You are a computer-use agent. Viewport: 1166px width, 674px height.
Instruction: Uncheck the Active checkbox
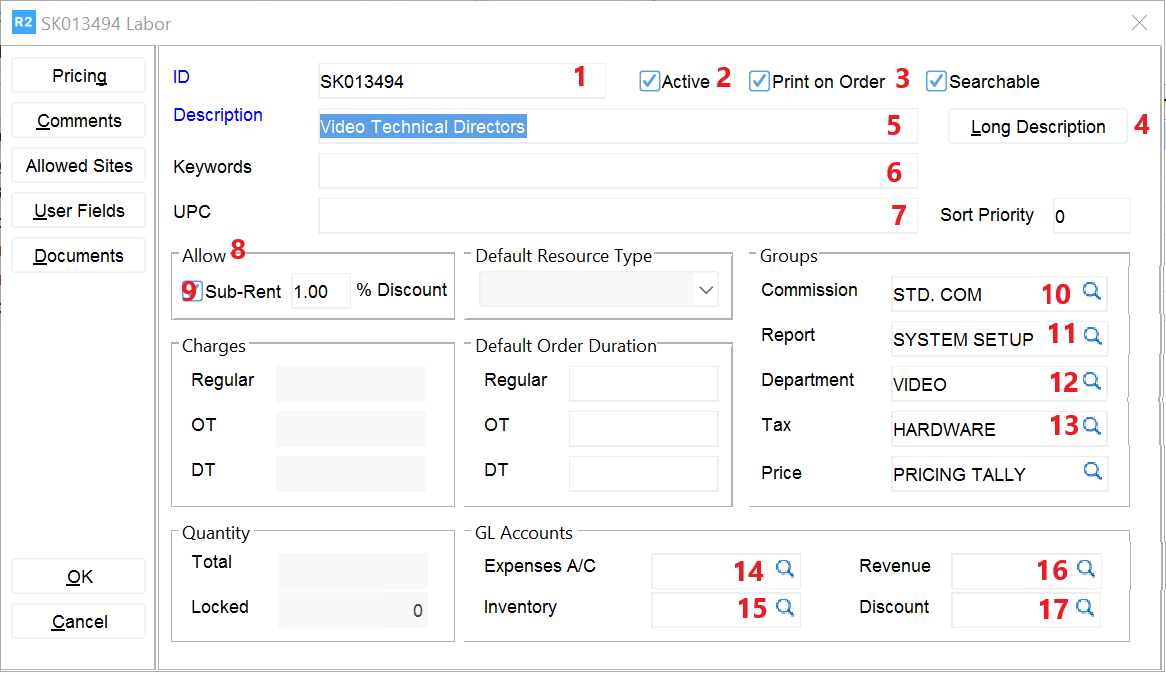point(650,81)
